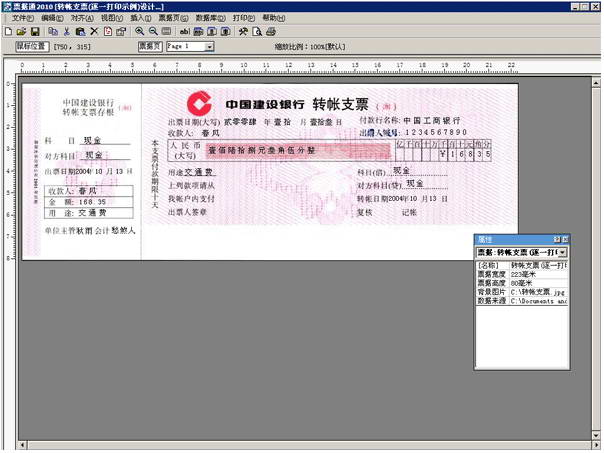Open the 数据库(D) menu

[211, 18]
